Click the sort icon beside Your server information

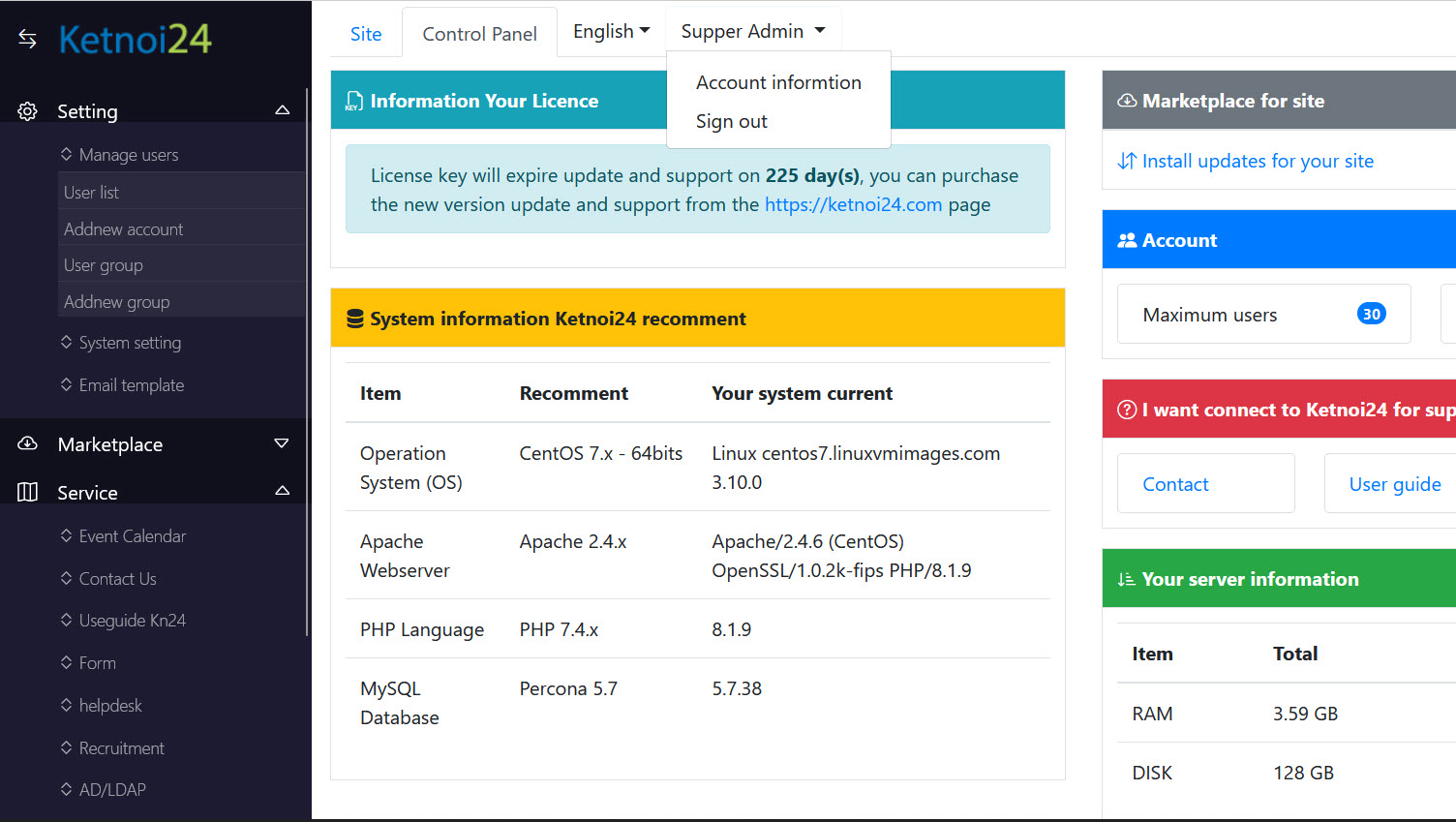pos(1126,579)
